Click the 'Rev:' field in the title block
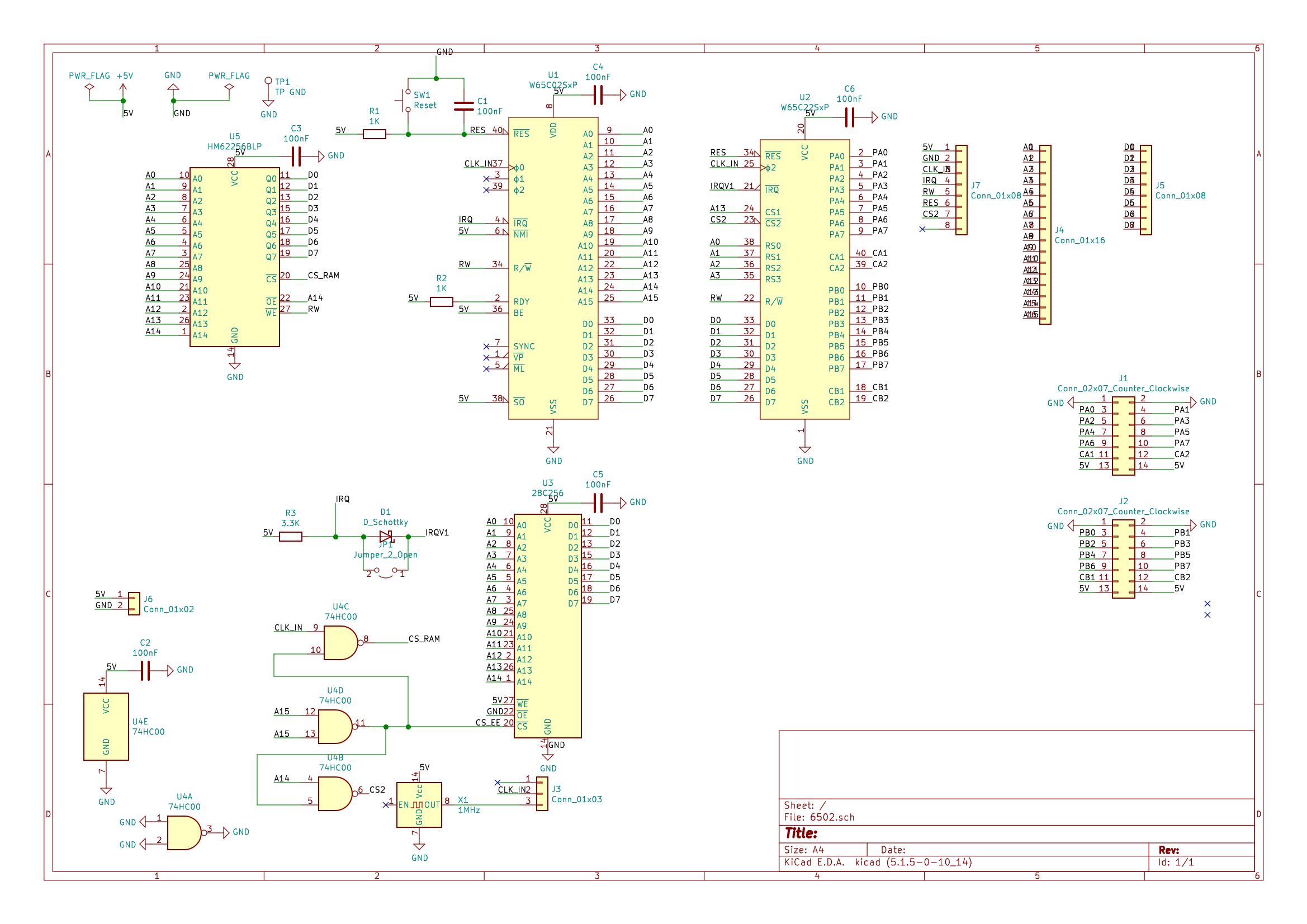This screenshot has height=924, width=1307. (x=1169, y=850)
